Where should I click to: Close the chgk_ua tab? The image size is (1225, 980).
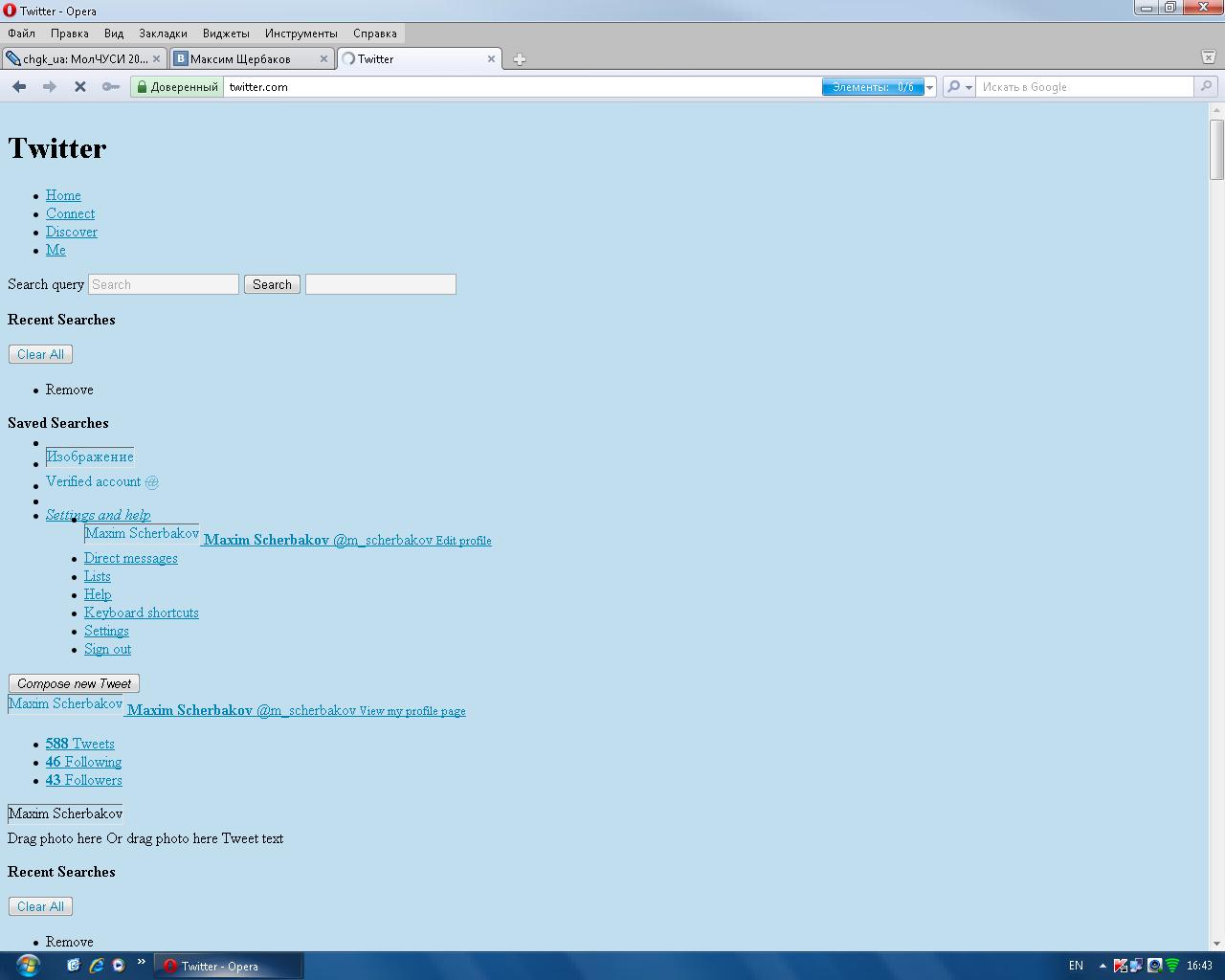point(157,58)
